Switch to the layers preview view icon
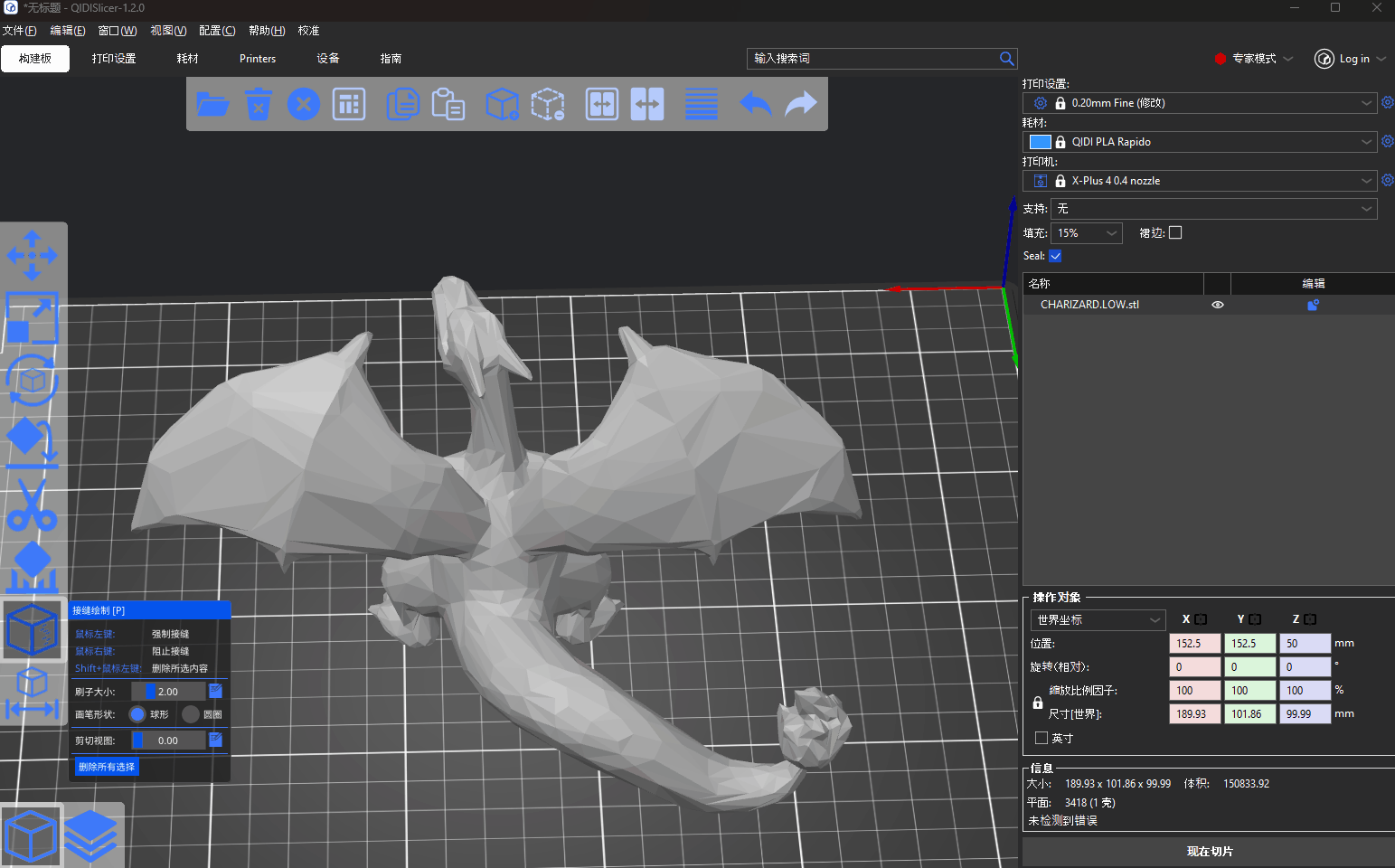The width and height of the screenshot is (1395, 868). pyautogui.click(x=91, y=836)
